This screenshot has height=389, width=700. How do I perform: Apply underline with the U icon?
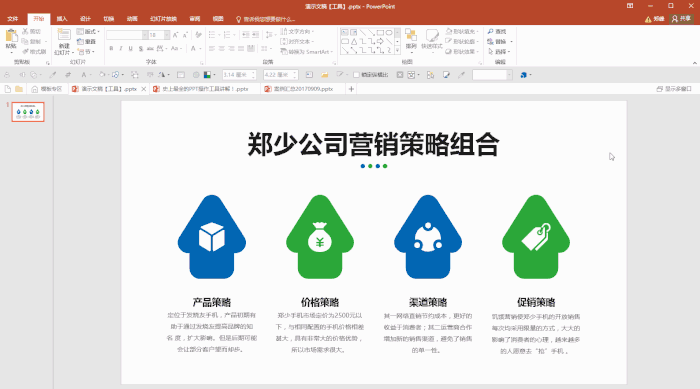click(130, 48)
